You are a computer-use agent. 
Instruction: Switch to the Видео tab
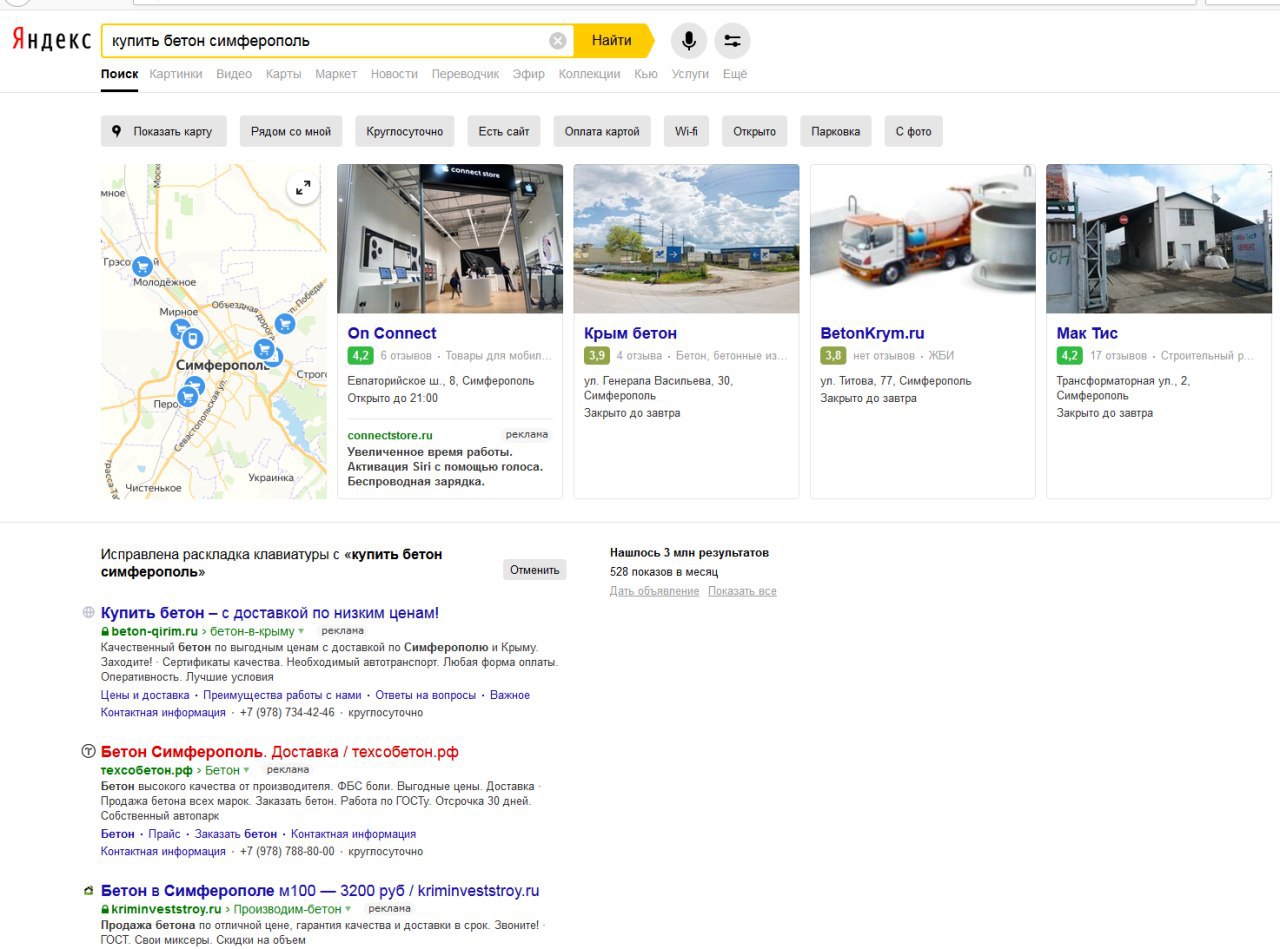[x=234, y=74]
